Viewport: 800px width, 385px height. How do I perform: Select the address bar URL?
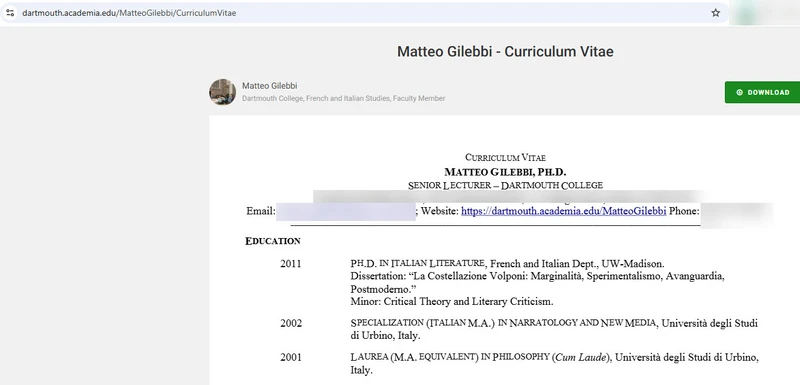point(129,13)
